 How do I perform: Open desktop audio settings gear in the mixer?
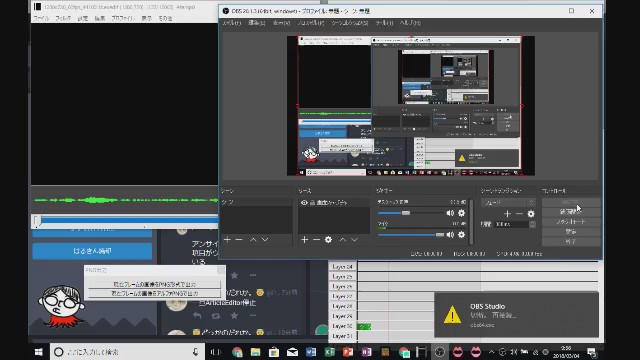(x=461, y=213)
